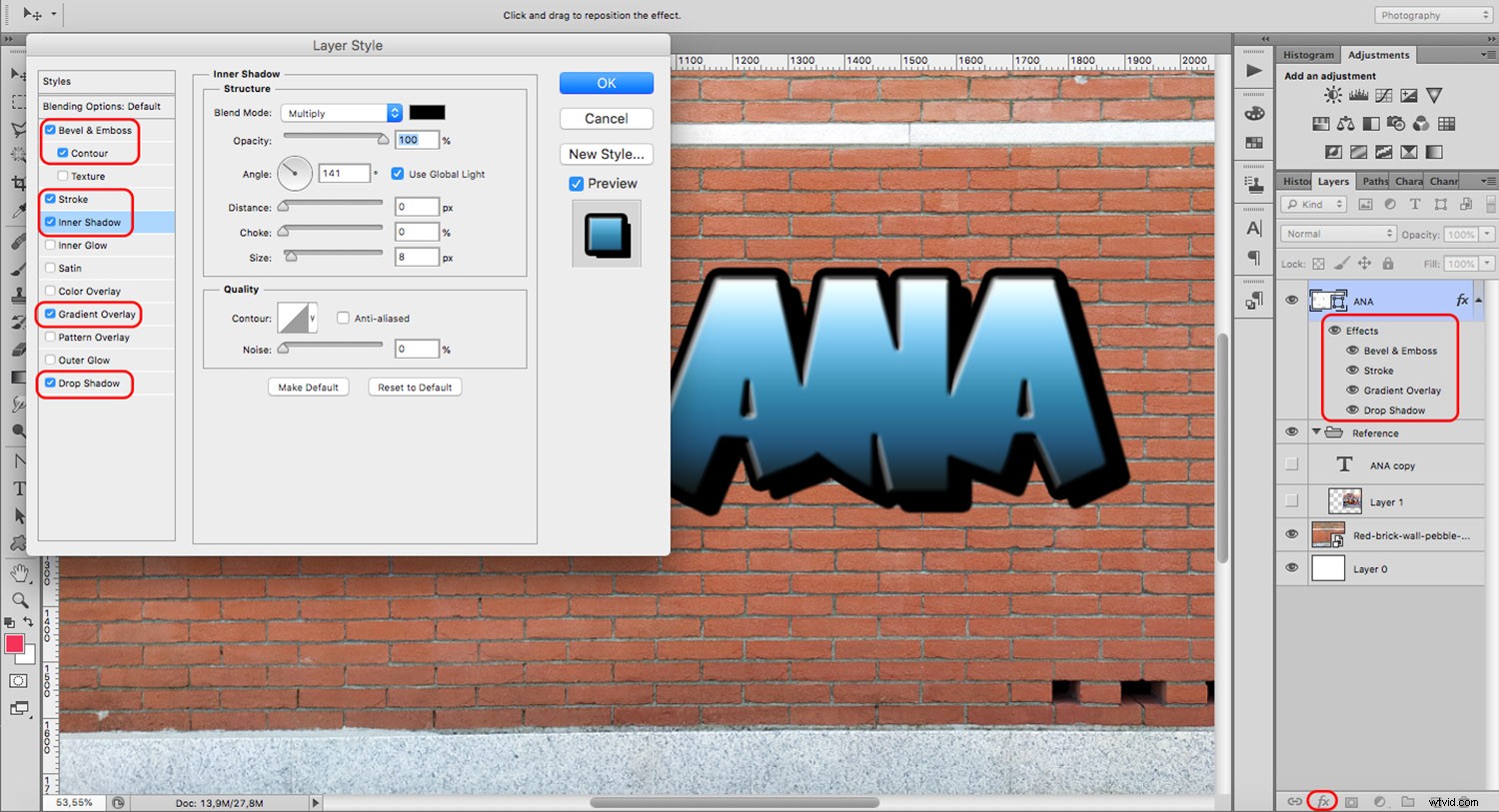Screen dimensions: 1499x812
Task: Enable the Texture layer style checkbox
Action: click(63, 176)
